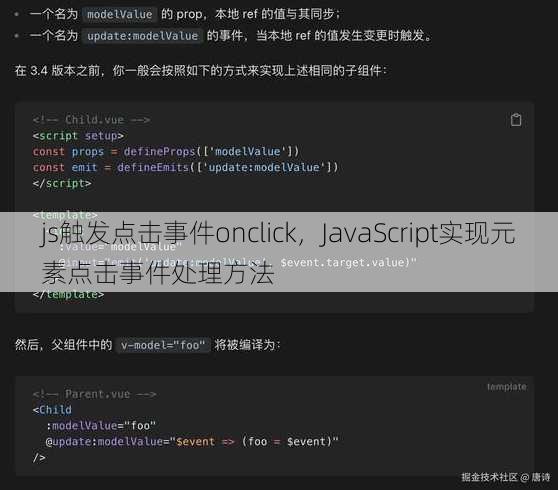
Task: Click the '$event.target.value' code text
Action: click(343, 263)
